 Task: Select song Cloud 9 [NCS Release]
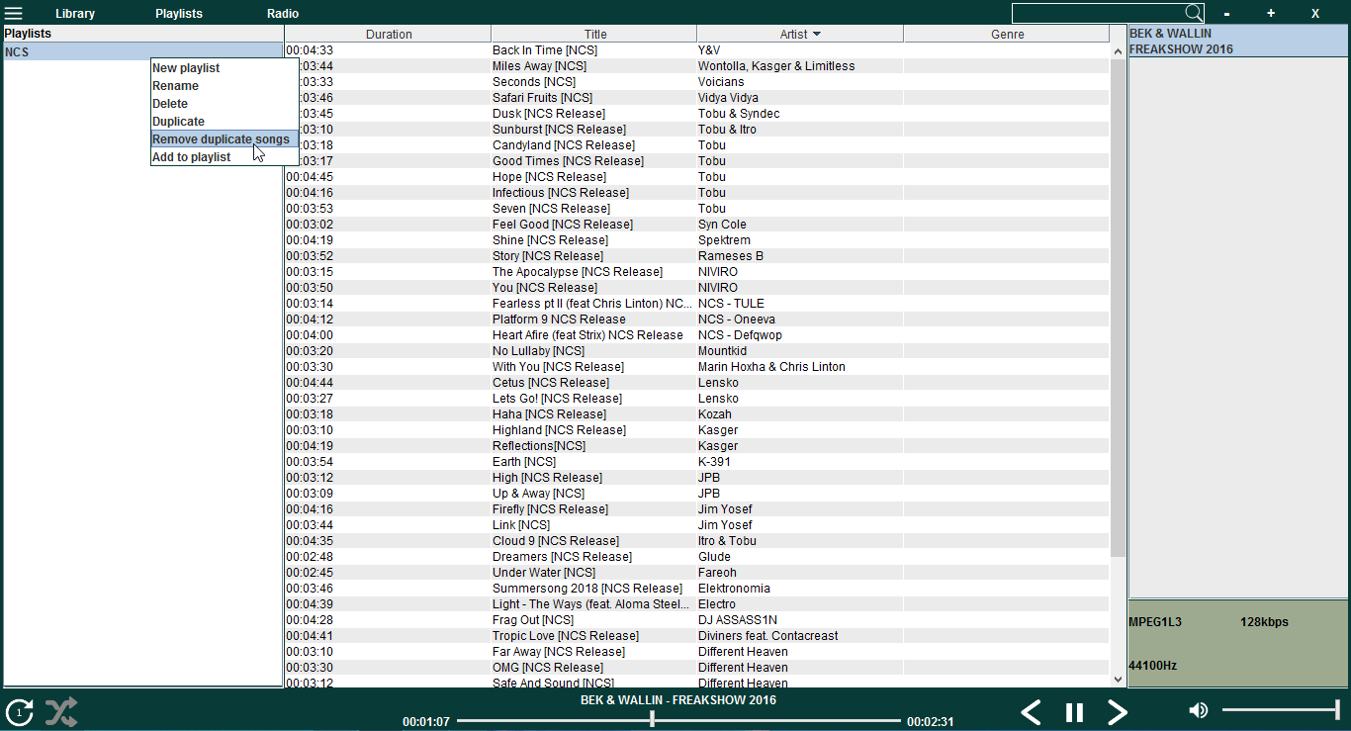point(555,541)
